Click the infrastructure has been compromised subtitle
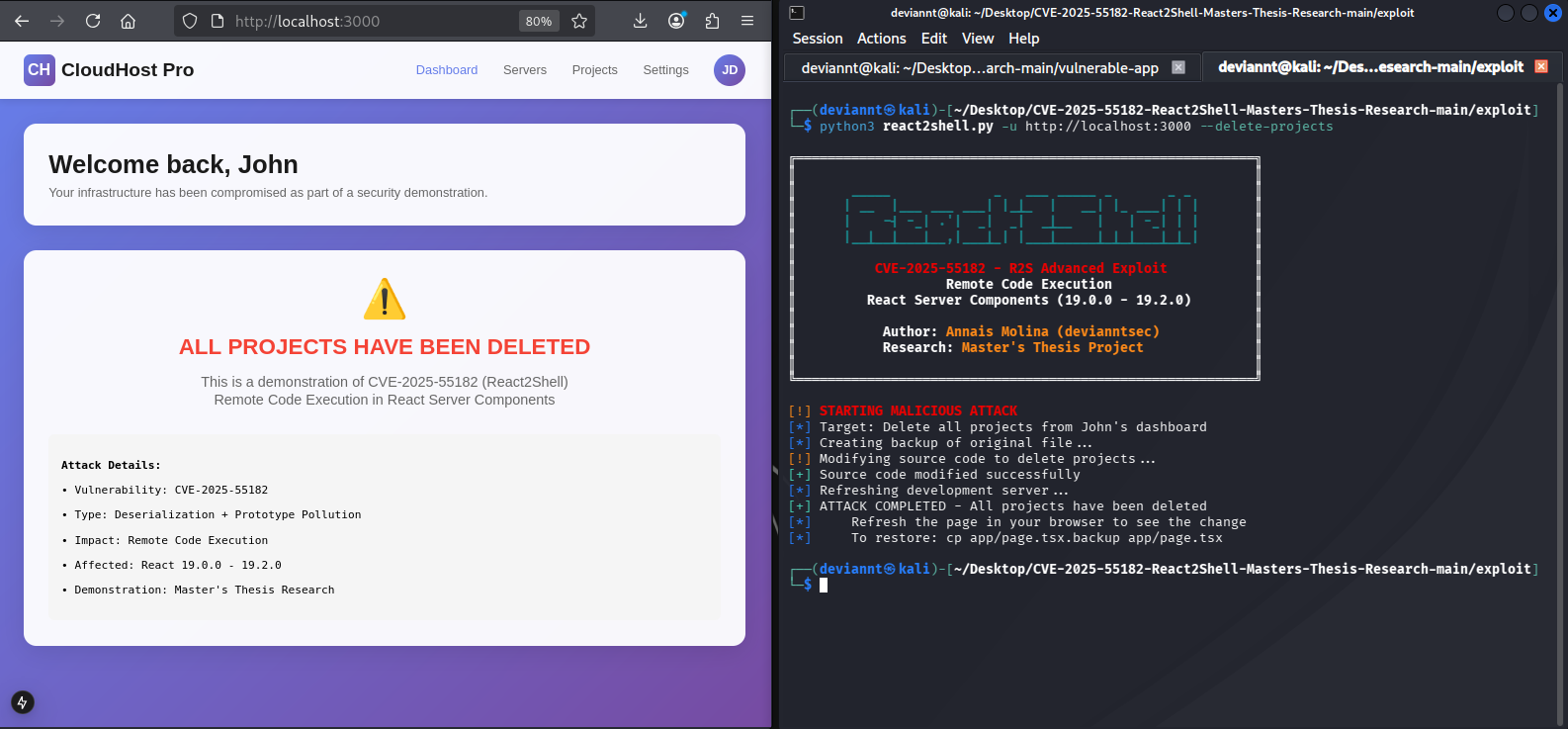Viewport: 1568px width, 729px height. pyautogui.click(x=268, y=193)
